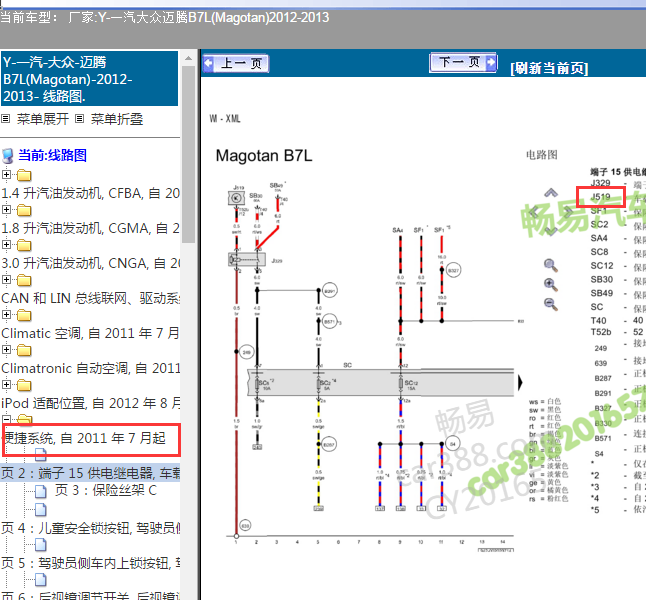
Task: Go to next page with 下一页
Action: (x=463, y=63)
